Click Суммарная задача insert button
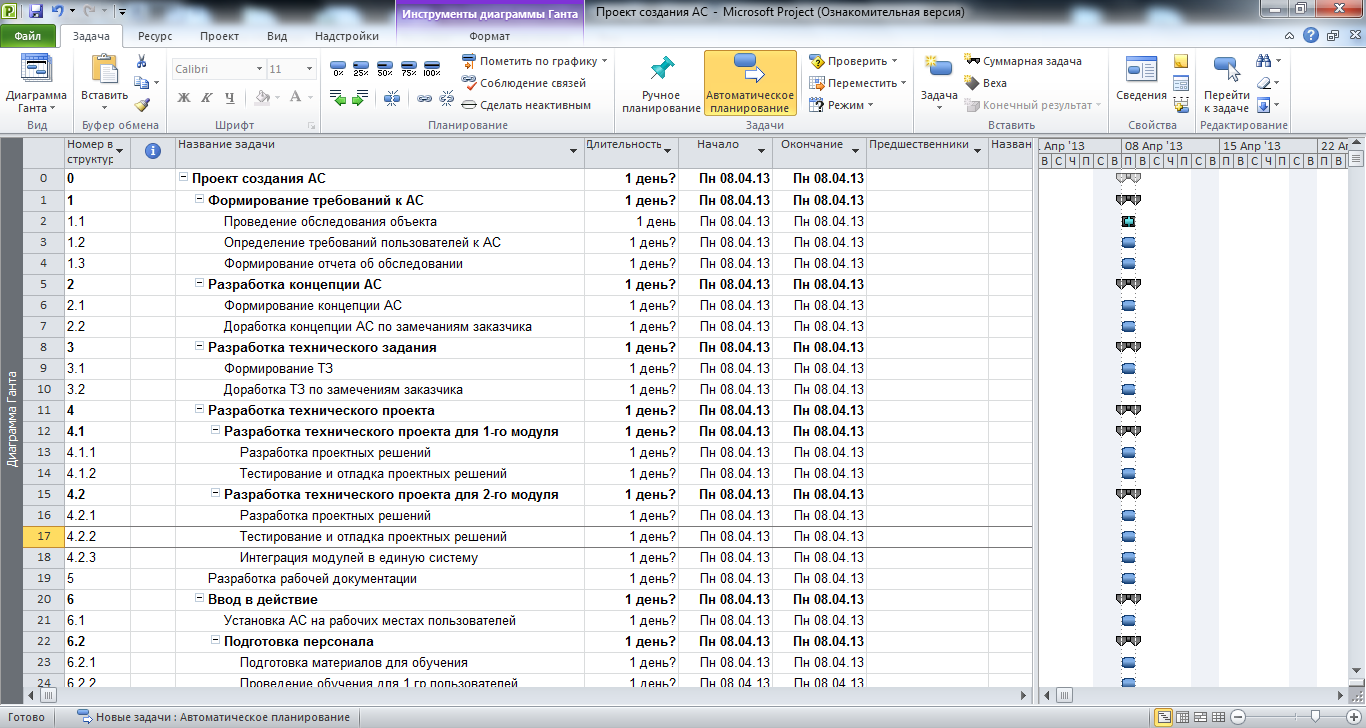Viewport: 1366px width, 728px height. (1023, 61)
